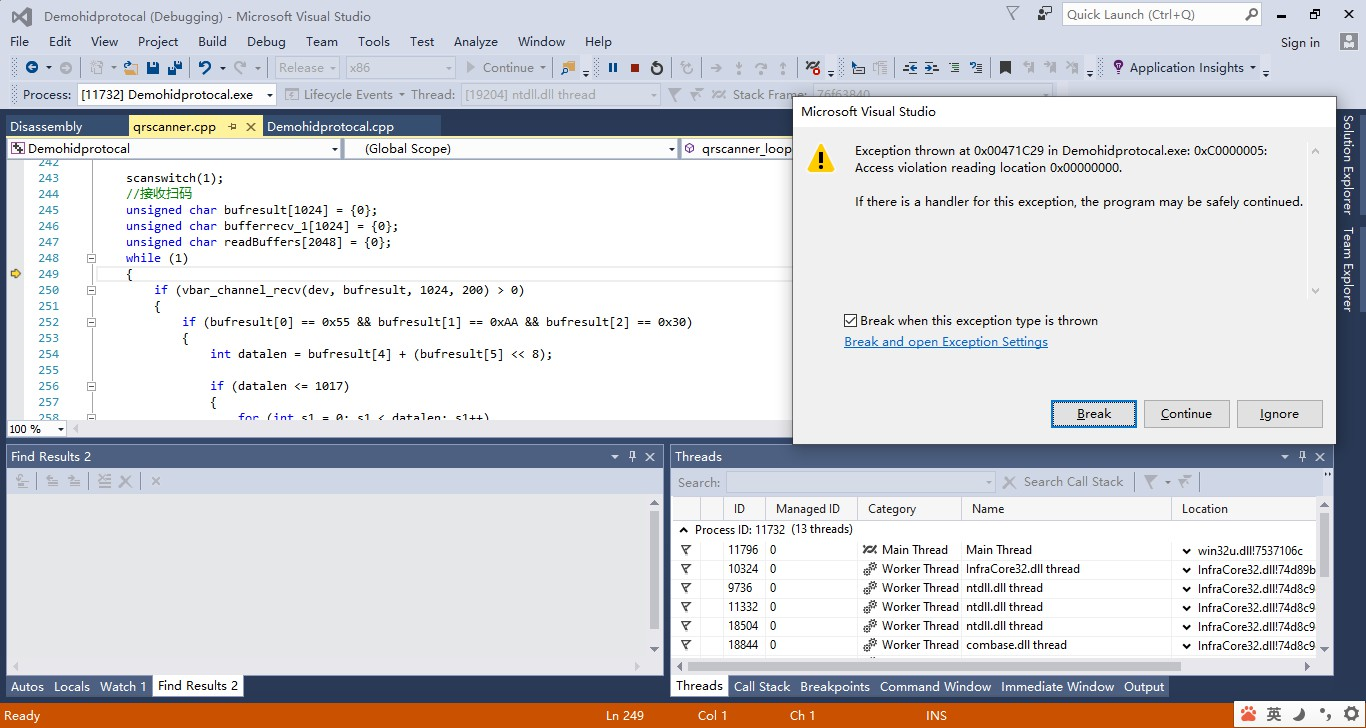Viewport: 1366px width, 728px height.
Task: Open the Debug menu
Action: pyautogui.click(x=266, y=41)
